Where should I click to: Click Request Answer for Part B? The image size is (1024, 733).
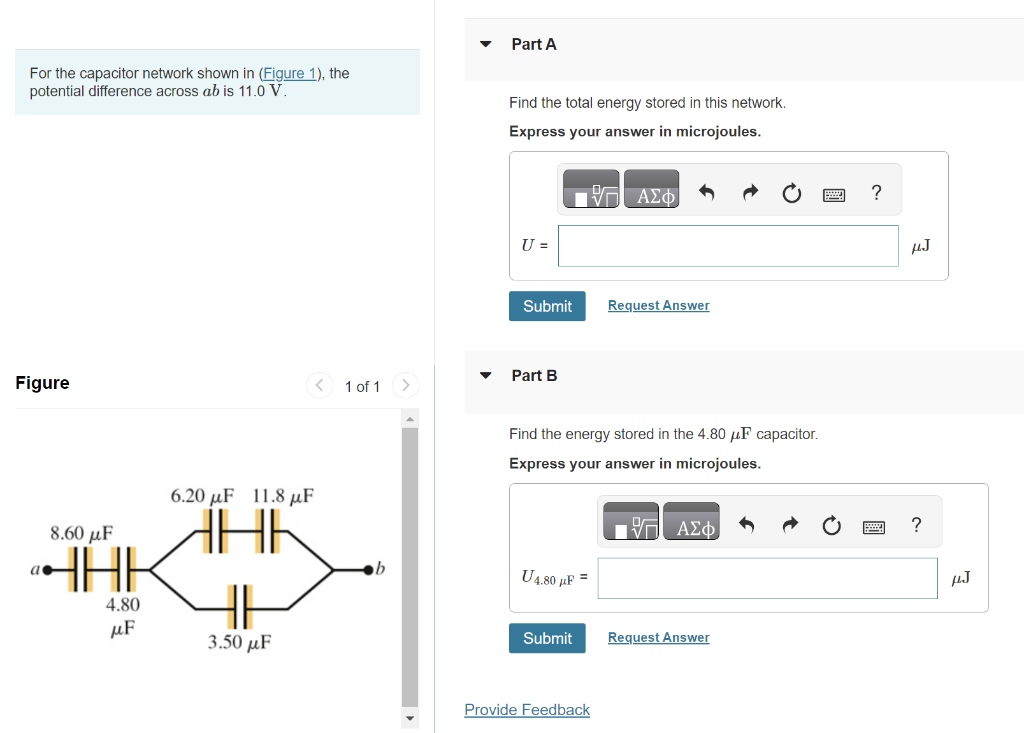coord(658,637)
